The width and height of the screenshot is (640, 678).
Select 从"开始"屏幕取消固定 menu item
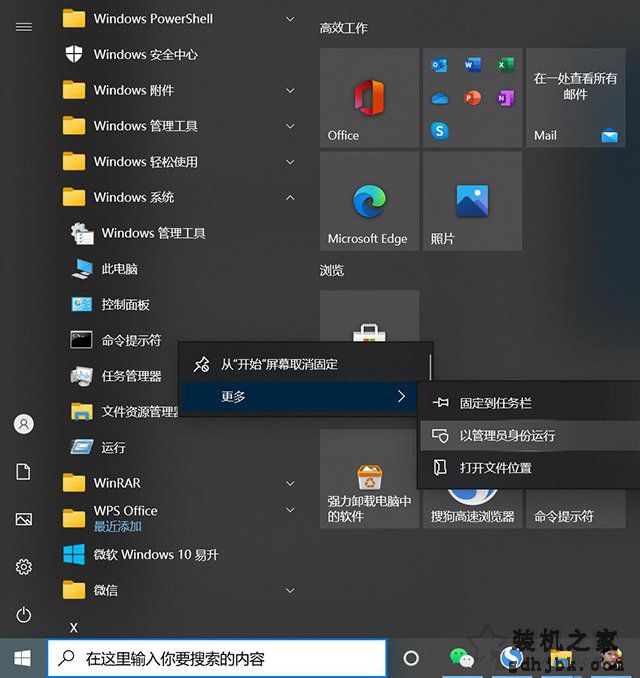[305, 365]
